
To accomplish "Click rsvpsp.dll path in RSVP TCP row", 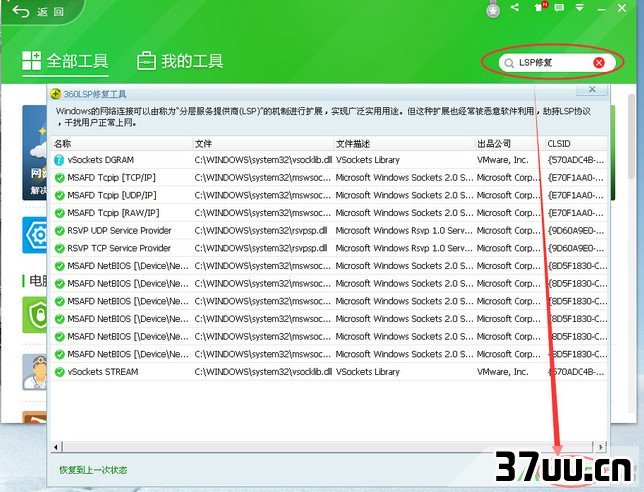I will pyautogui.click(x=261, y=248).
